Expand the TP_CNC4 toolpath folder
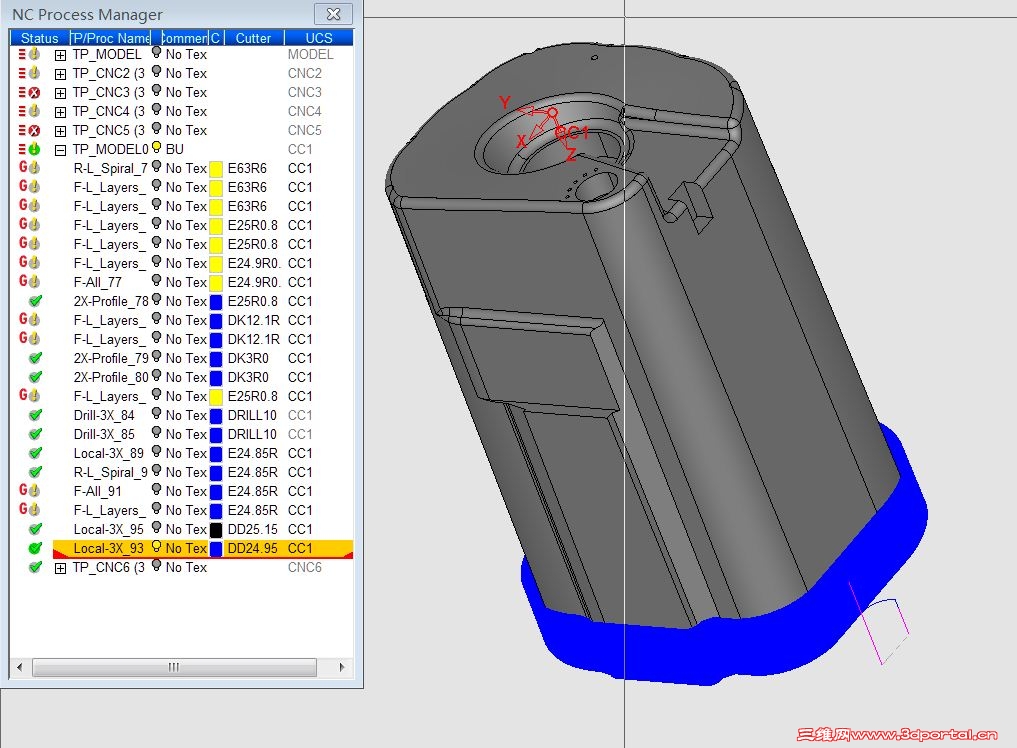Screen dimensions: 1017x748 [x=60, y=112]
